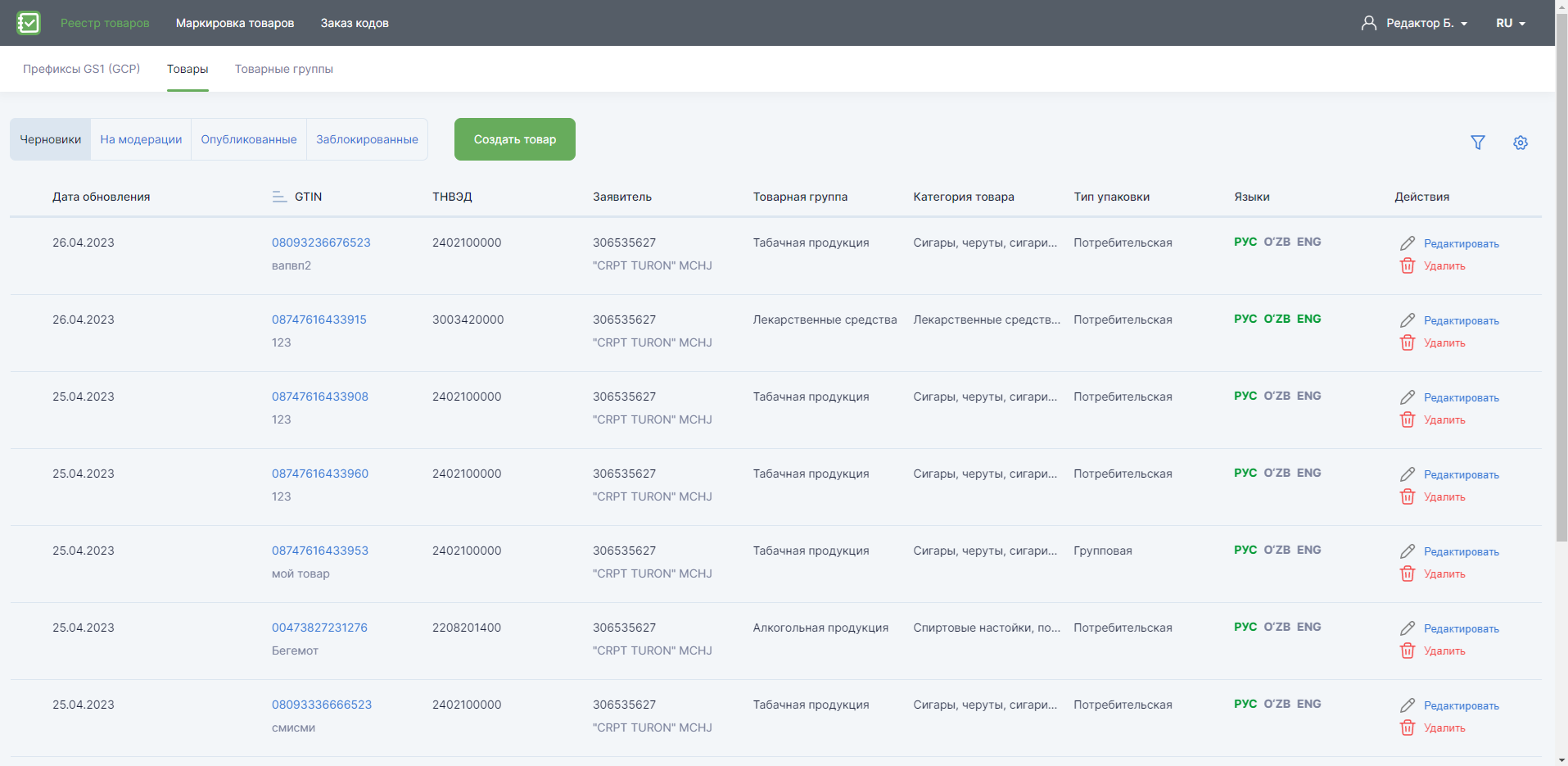Open the RU language dropdown

[1511, 23]
